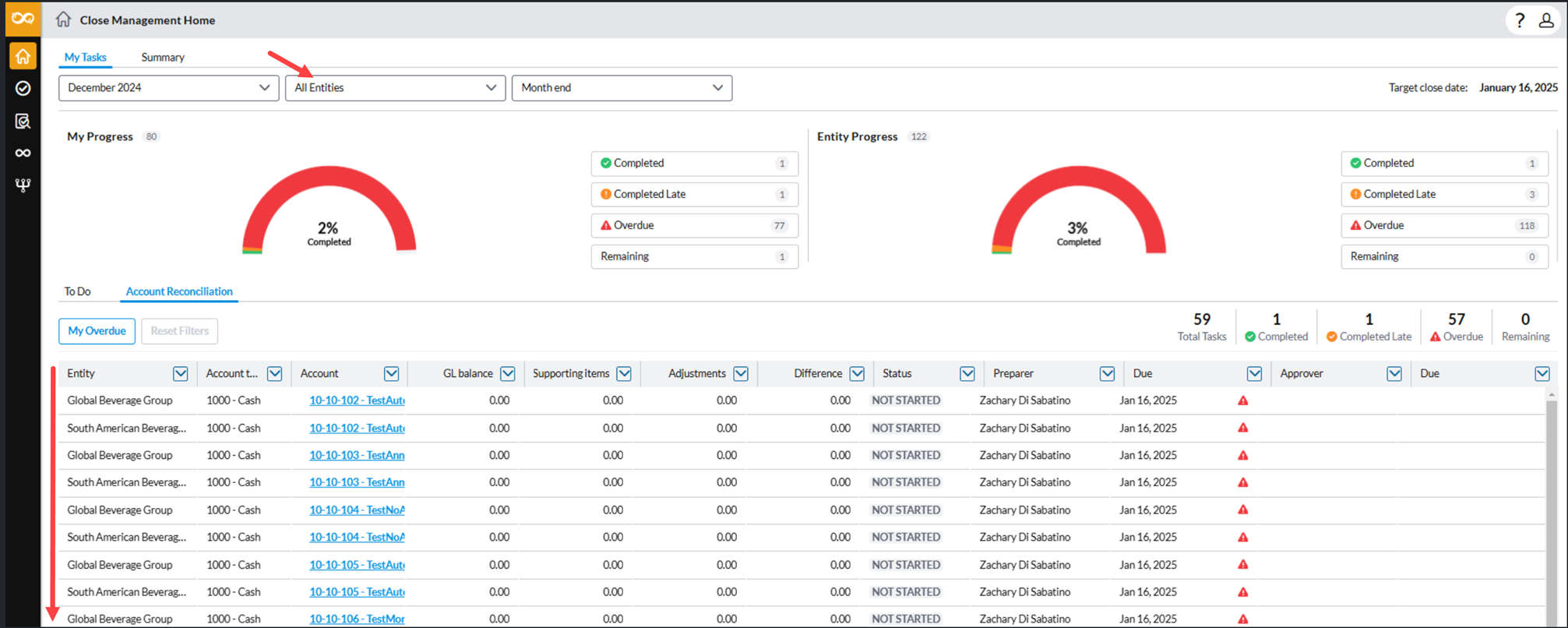This screenshot has height=628, width=1568.
Task: Open the Difference column filter
Action: tap(857, 374)
